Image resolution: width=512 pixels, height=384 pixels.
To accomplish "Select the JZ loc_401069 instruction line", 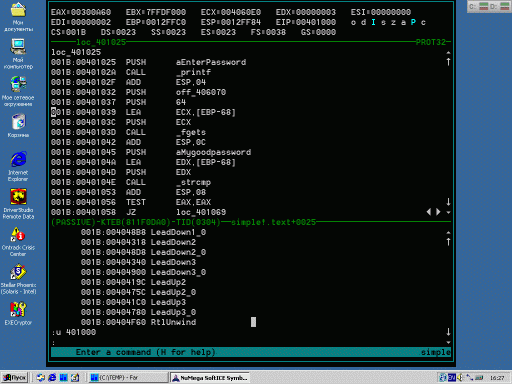I will [x=138, y=212].
